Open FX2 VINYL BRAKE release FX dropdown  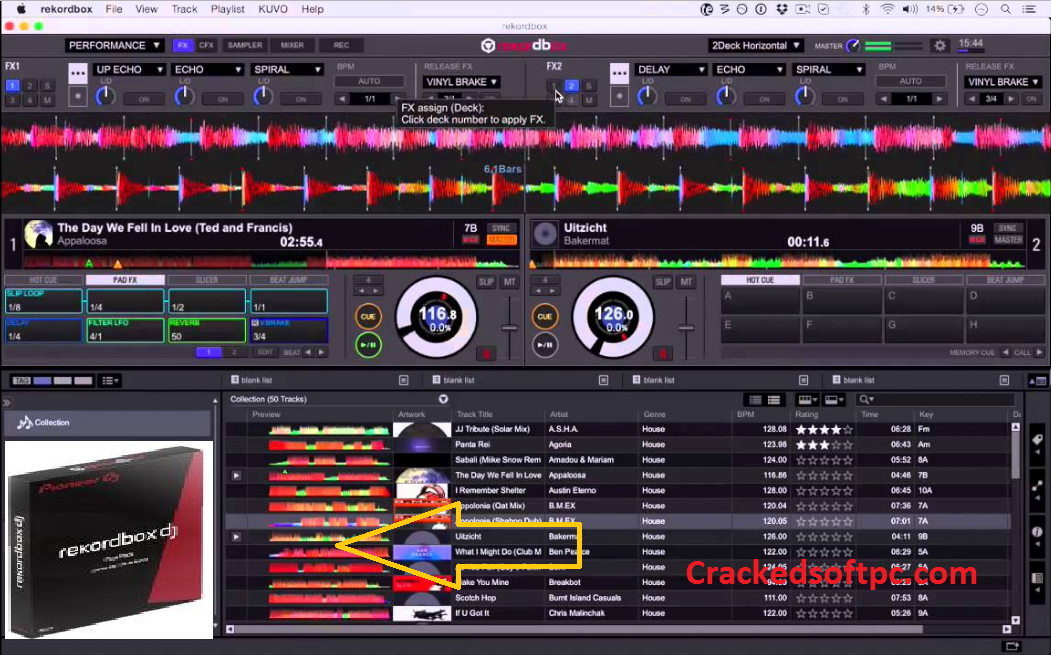1003,82
